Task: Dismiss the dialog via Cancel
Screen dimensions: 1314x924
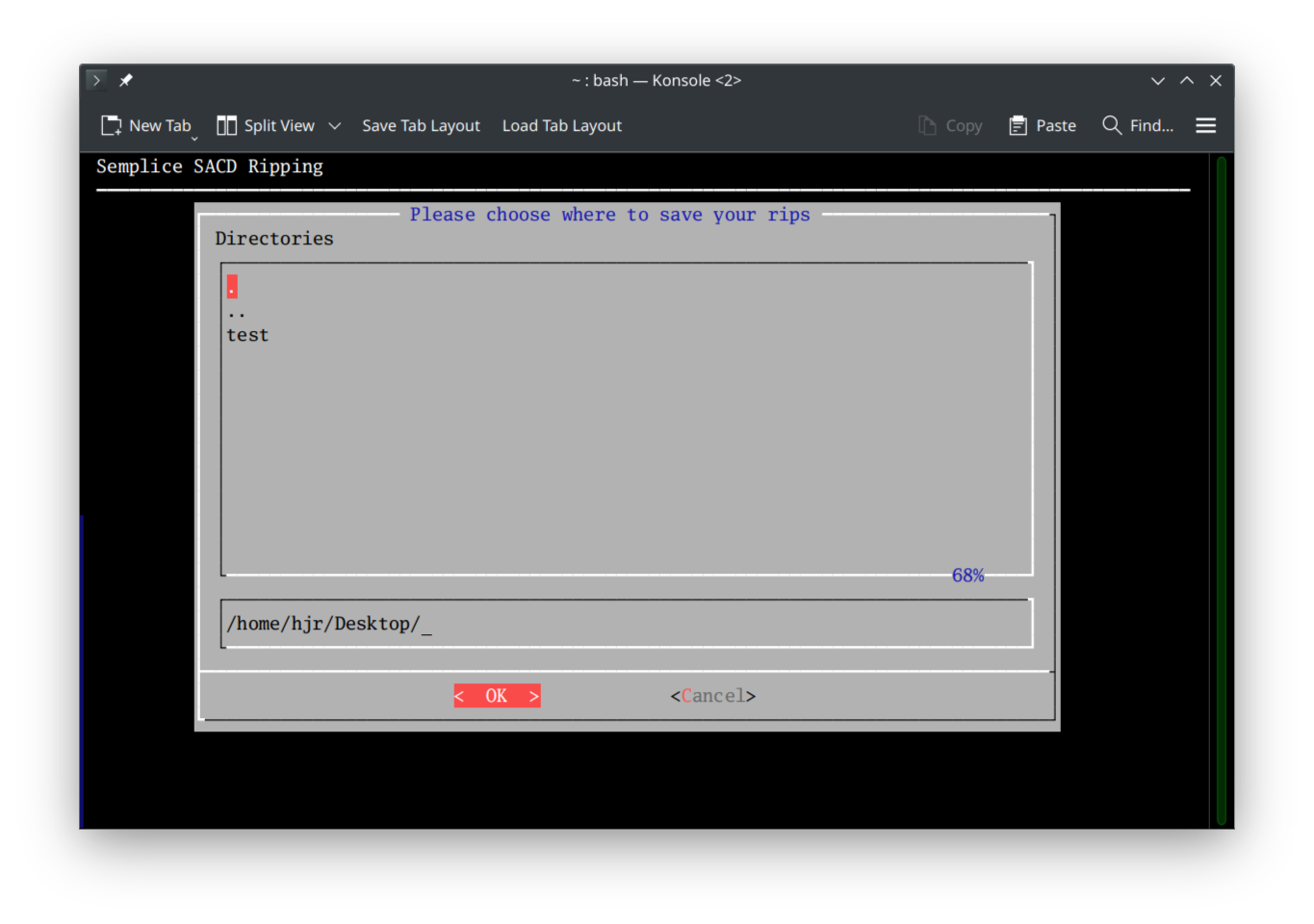Action: [x=712, y=695]
